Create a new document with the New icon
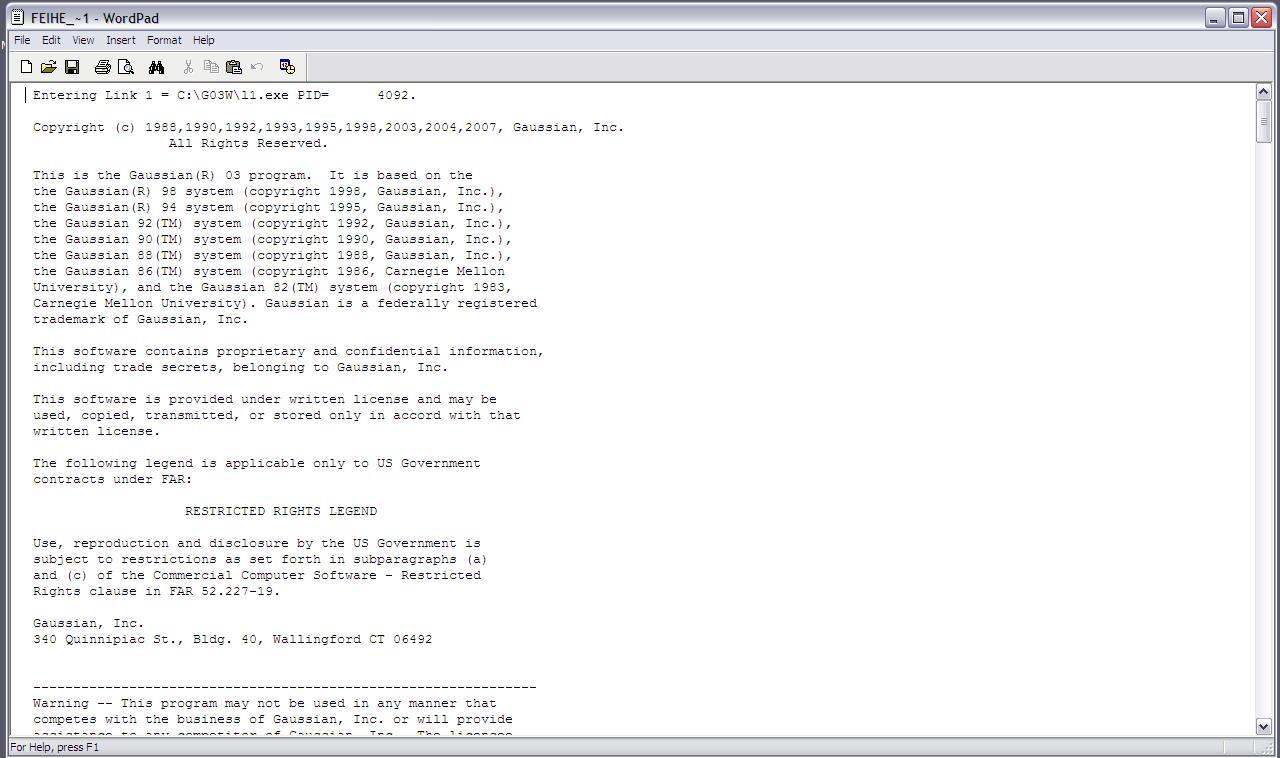 [x=27, y=67]
